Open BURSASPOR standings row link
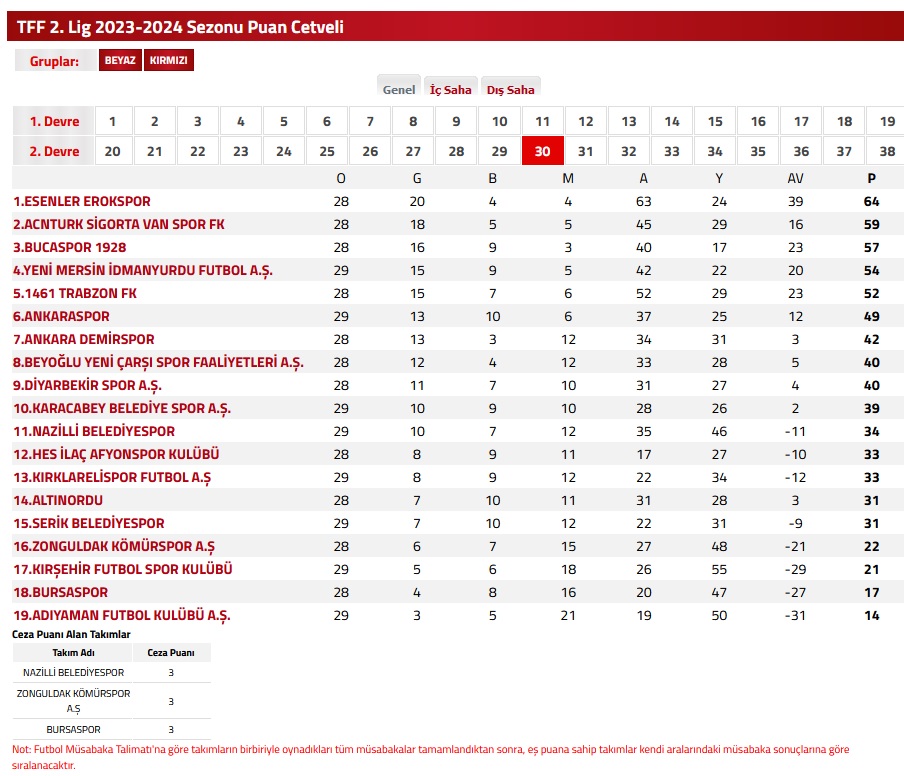 coord(61,593)
